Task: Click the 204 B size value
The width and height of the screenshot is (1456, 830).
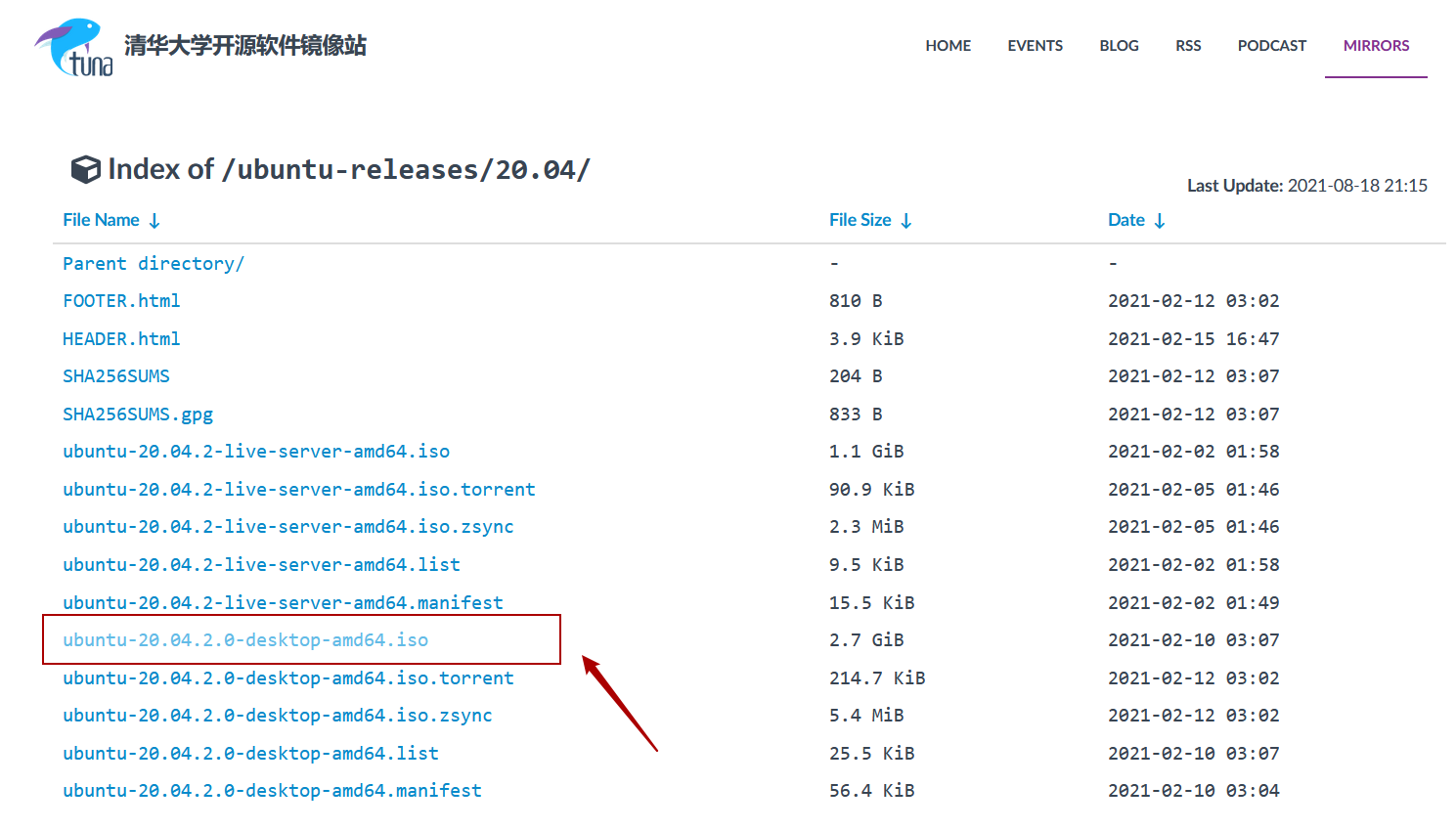Action: tap(856, 376)
